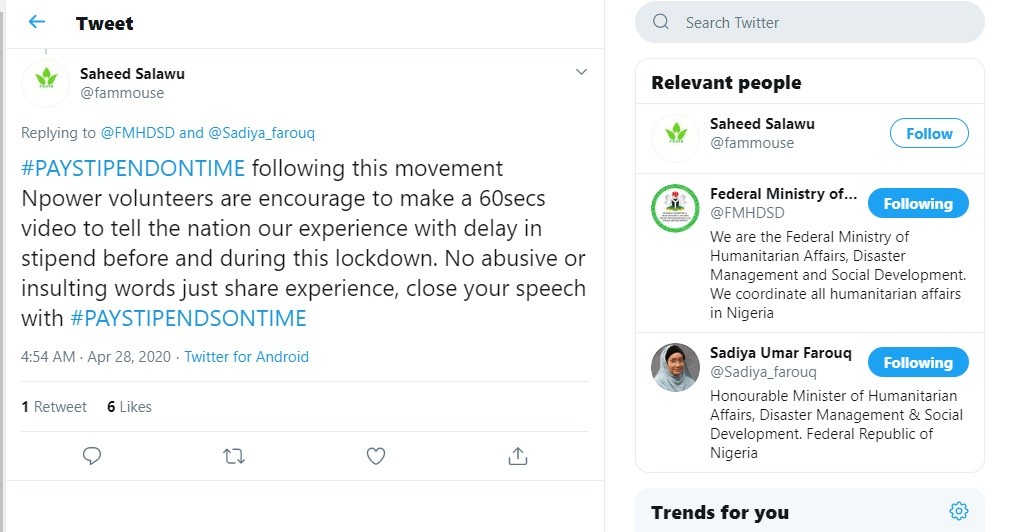Toggle Following for Sadiya Umar Farouq
Screen dimensions: 1009x532
917,363
